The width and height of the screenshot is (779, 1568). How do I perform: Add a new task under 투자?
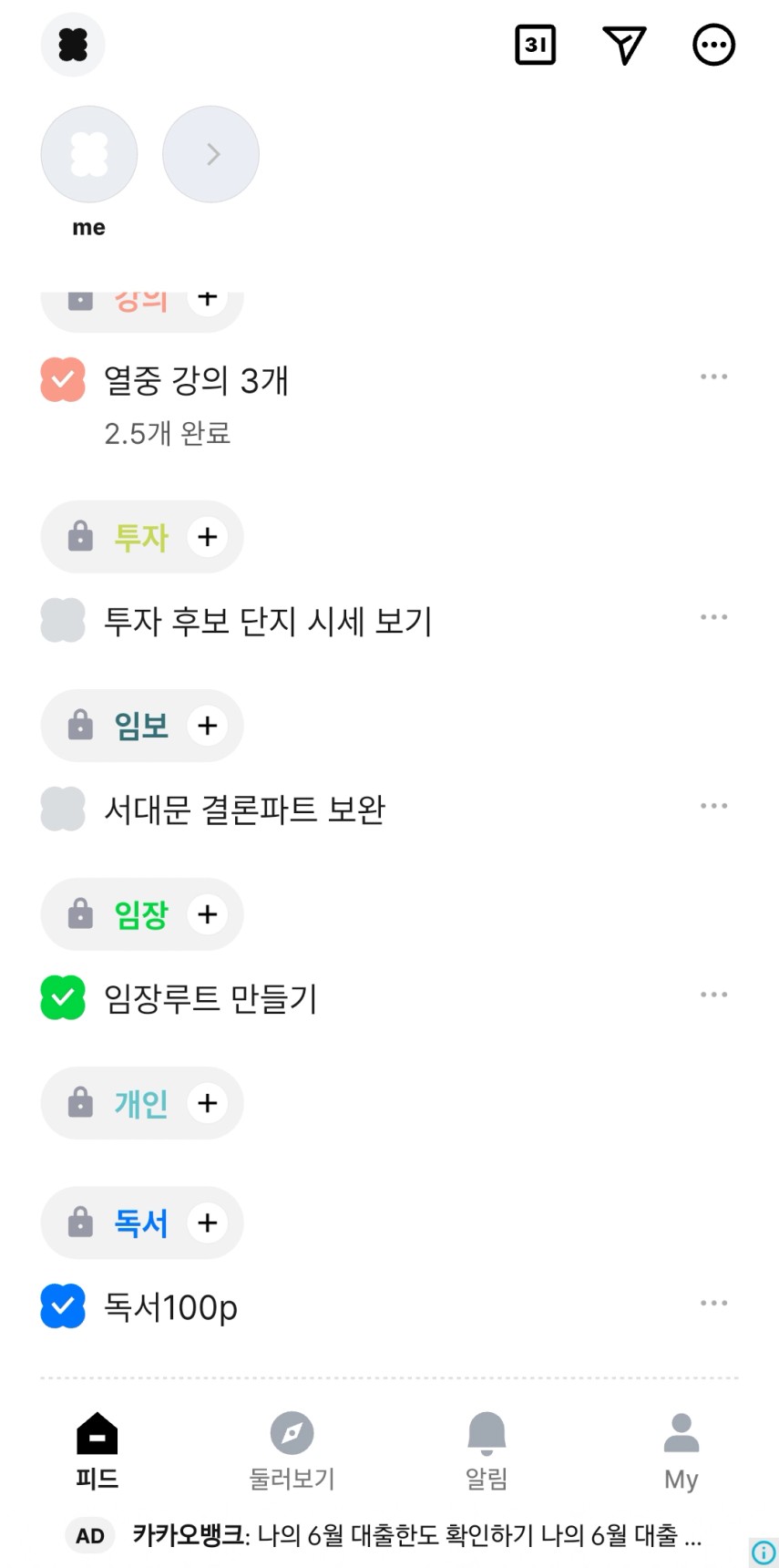point(208,537)
